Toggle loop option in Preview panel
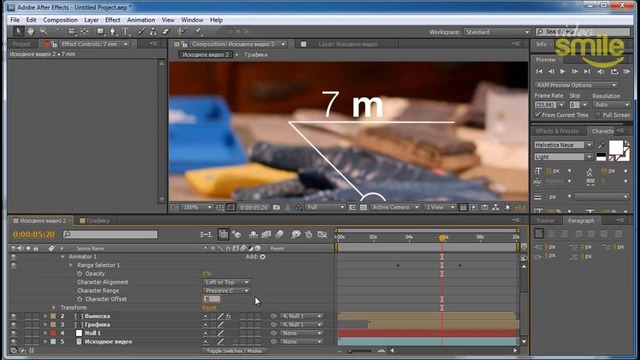The height and width of the screenshot is (360, 640). (614, 71)
